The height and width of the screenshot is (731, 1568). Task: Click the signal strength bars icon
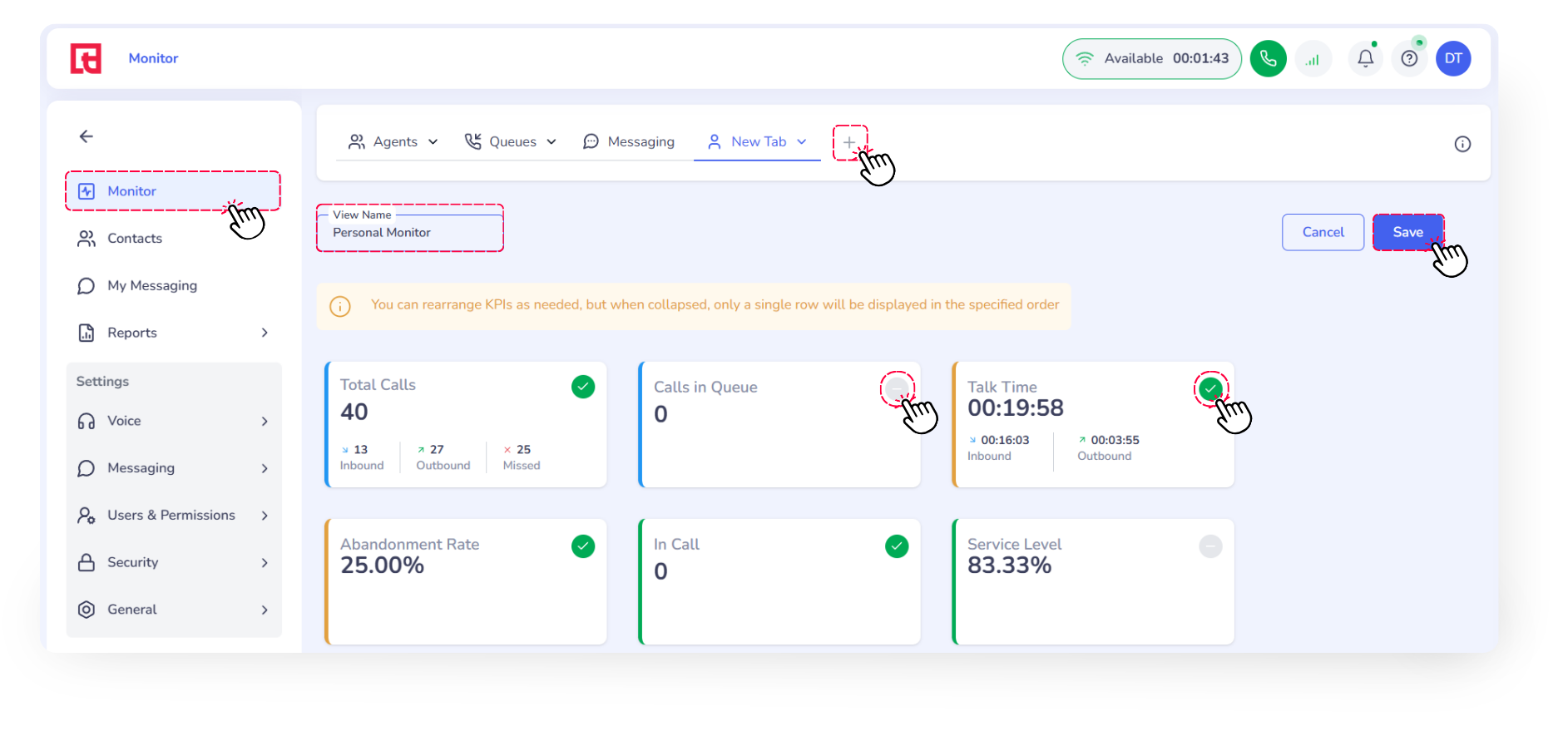[x=1313, y=59]
